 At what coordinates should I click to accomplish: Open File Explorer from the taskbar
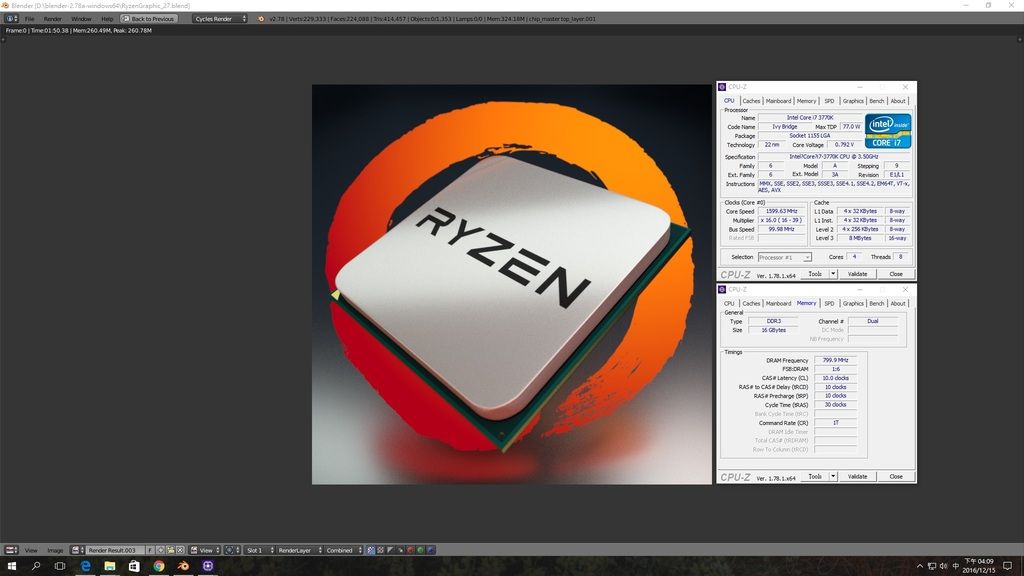110,566
